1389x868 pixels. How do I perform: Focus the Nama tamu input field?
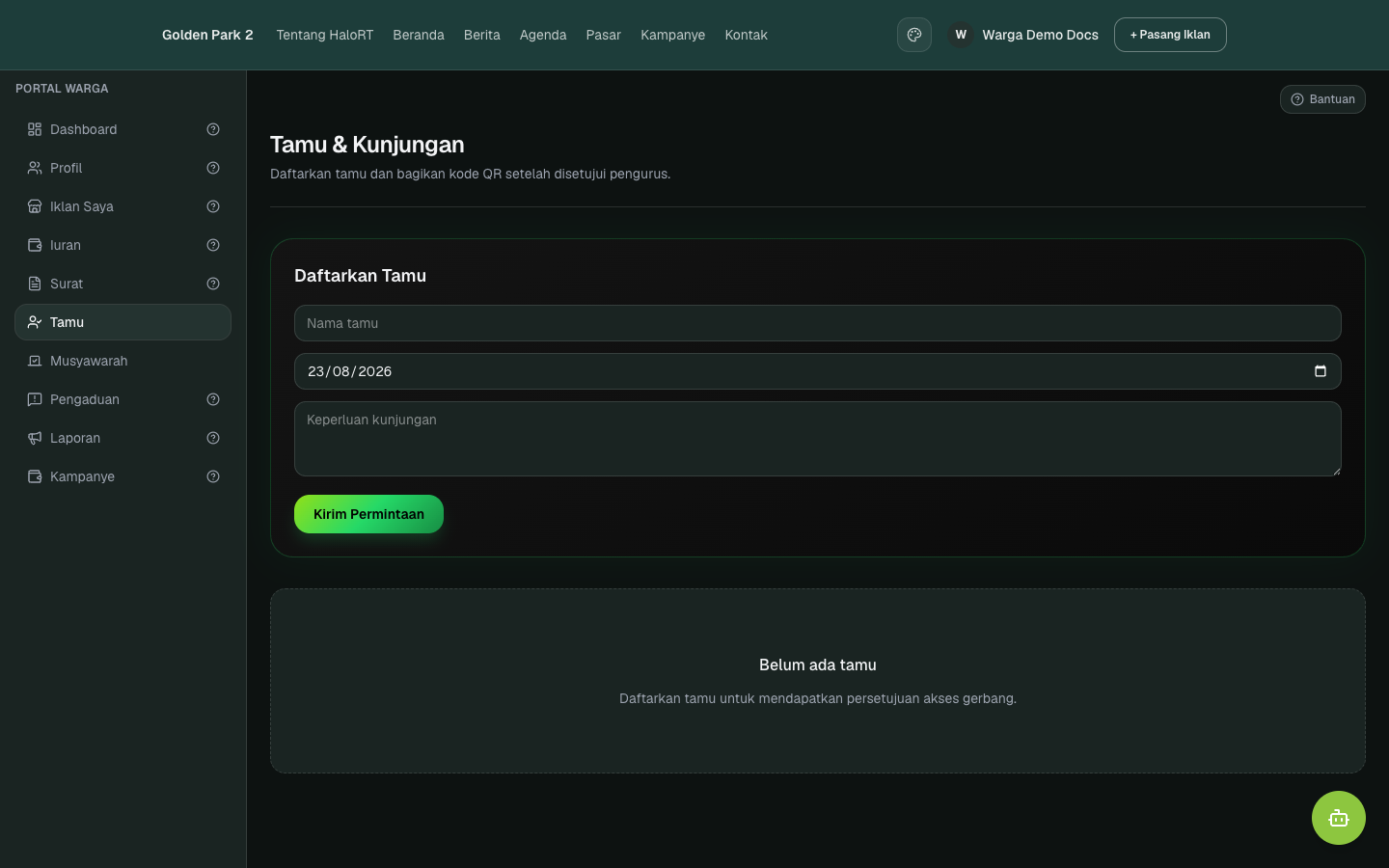point(818,323)
